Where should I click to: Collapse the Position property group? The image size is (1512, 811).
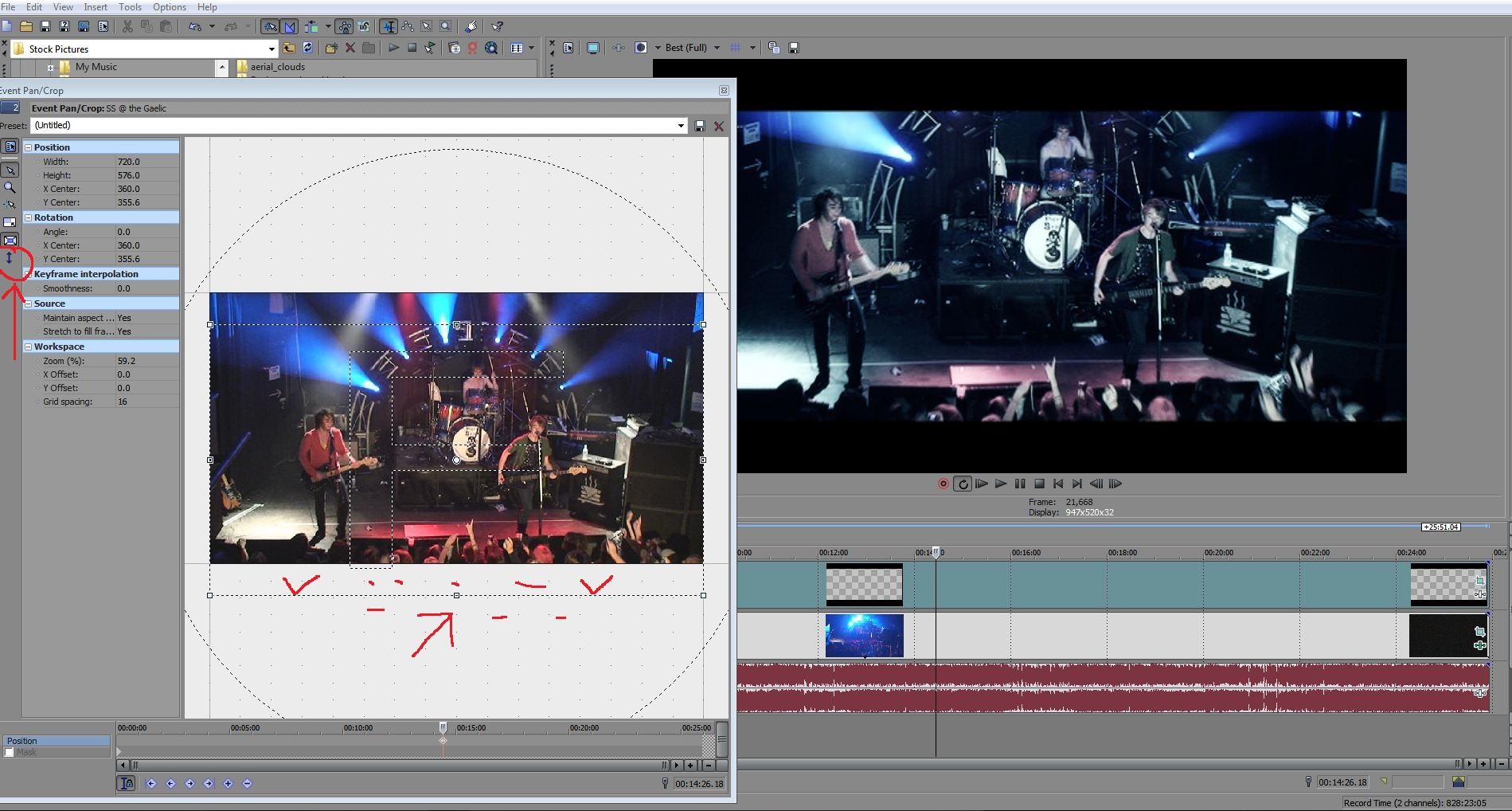tap(28, 147)
